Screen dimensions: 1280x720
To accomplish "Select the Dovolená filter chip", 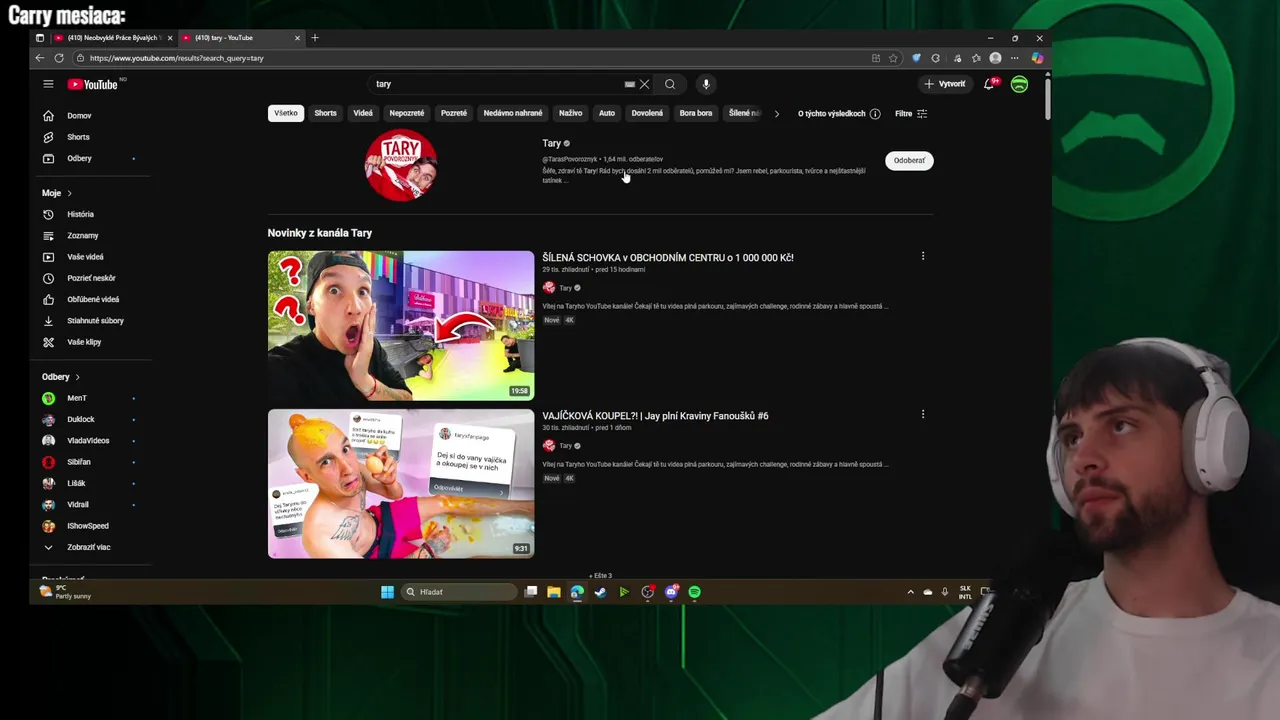I will 647,113.
